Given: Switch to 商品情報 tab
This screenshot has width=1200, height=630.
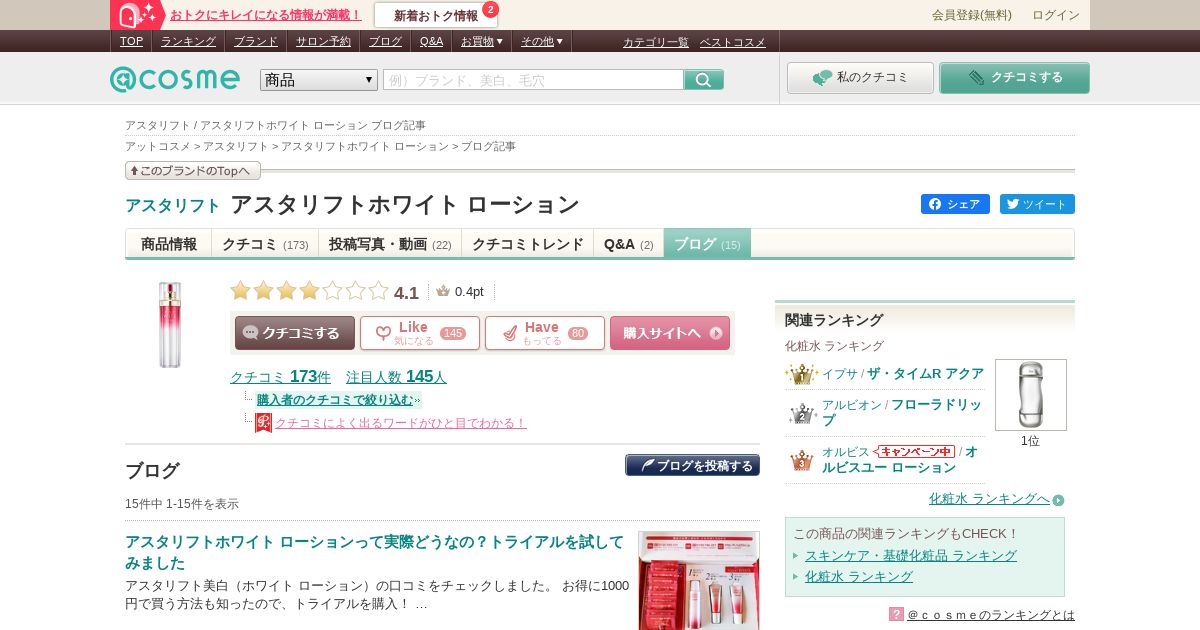Looking at the screenshot, I should click(x=169, y=243).
